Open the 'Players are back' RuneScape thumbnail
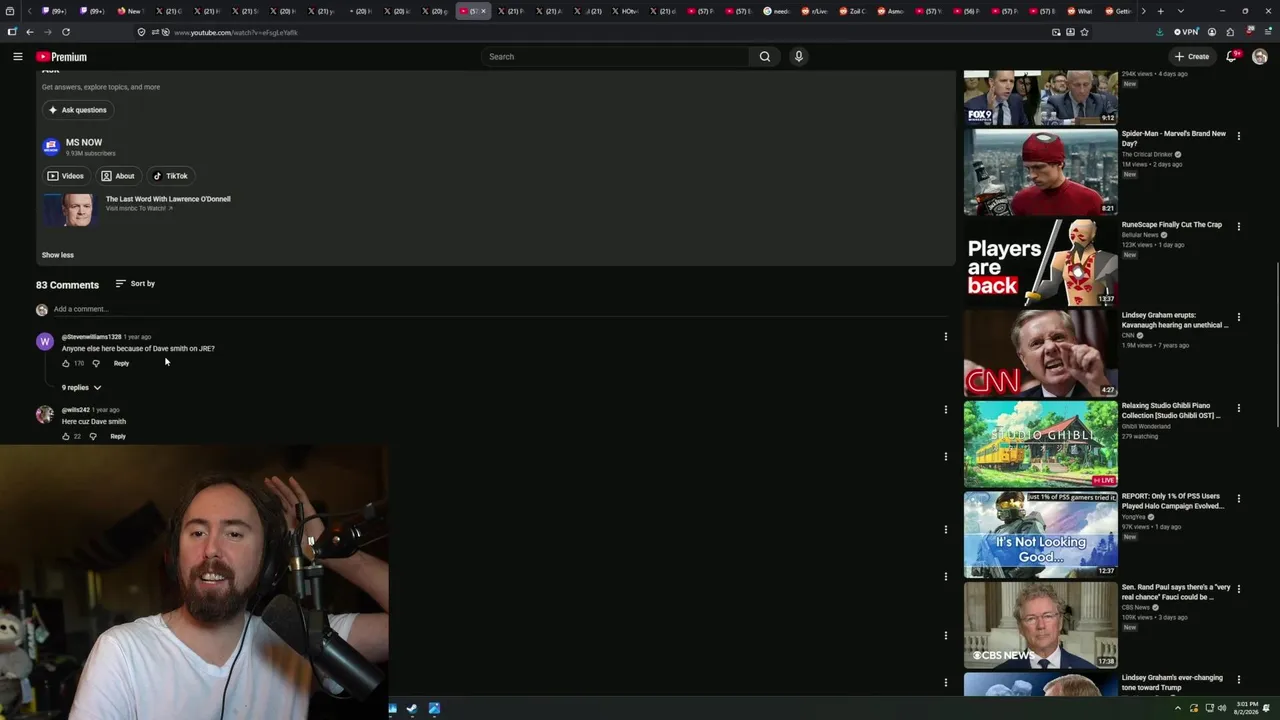 pyautogui.click(x=1040, y=263)
